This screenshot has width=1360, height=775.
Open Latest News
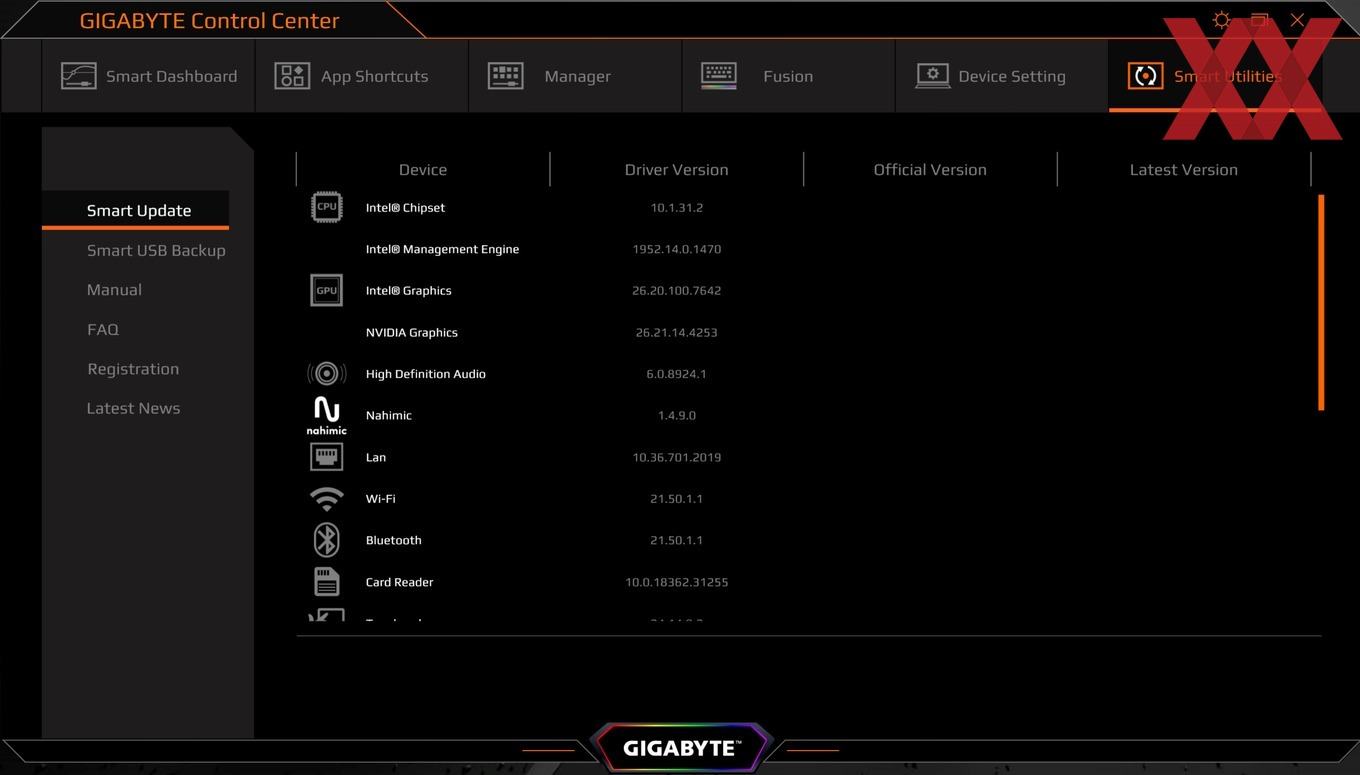133,408
